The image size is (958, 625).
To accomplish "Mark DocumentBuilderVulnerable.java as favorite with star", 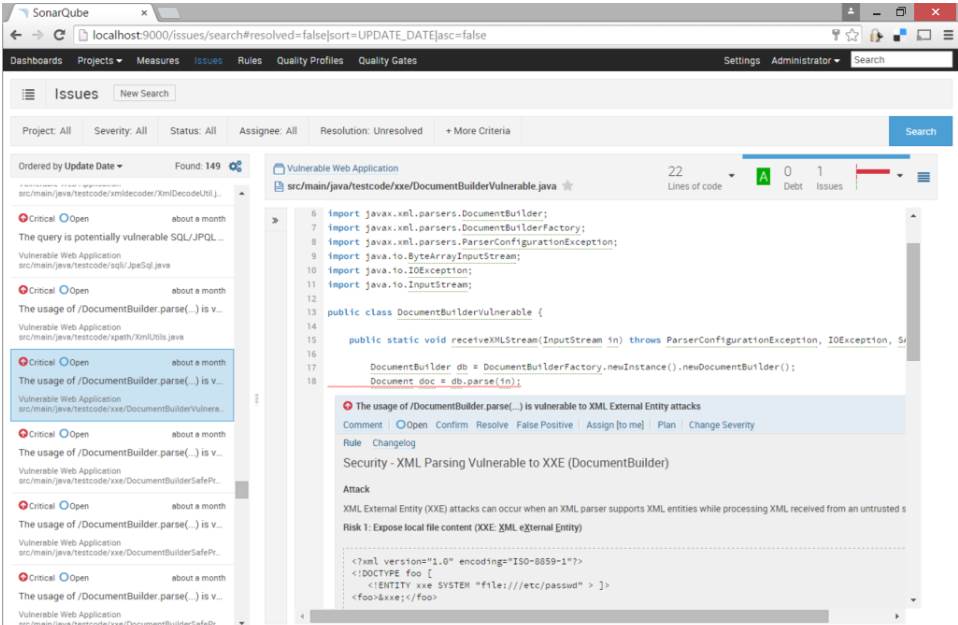I will click(568, 186).
